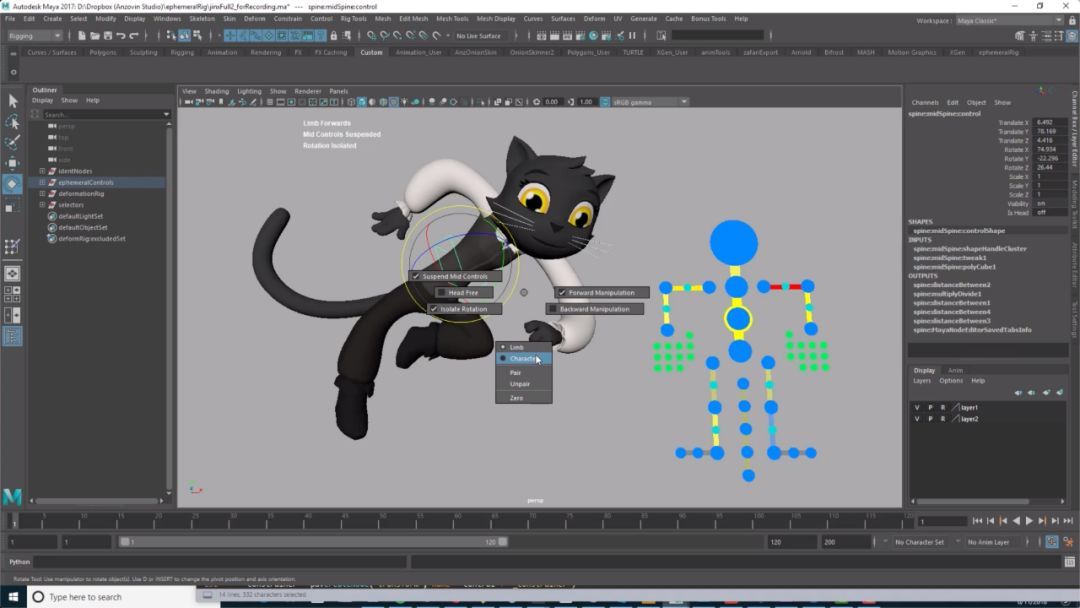Viewport: 1080px width, 608px height.
Task: Open the Outliner search filter dropdown arrow
Action: tap(166, 114)
